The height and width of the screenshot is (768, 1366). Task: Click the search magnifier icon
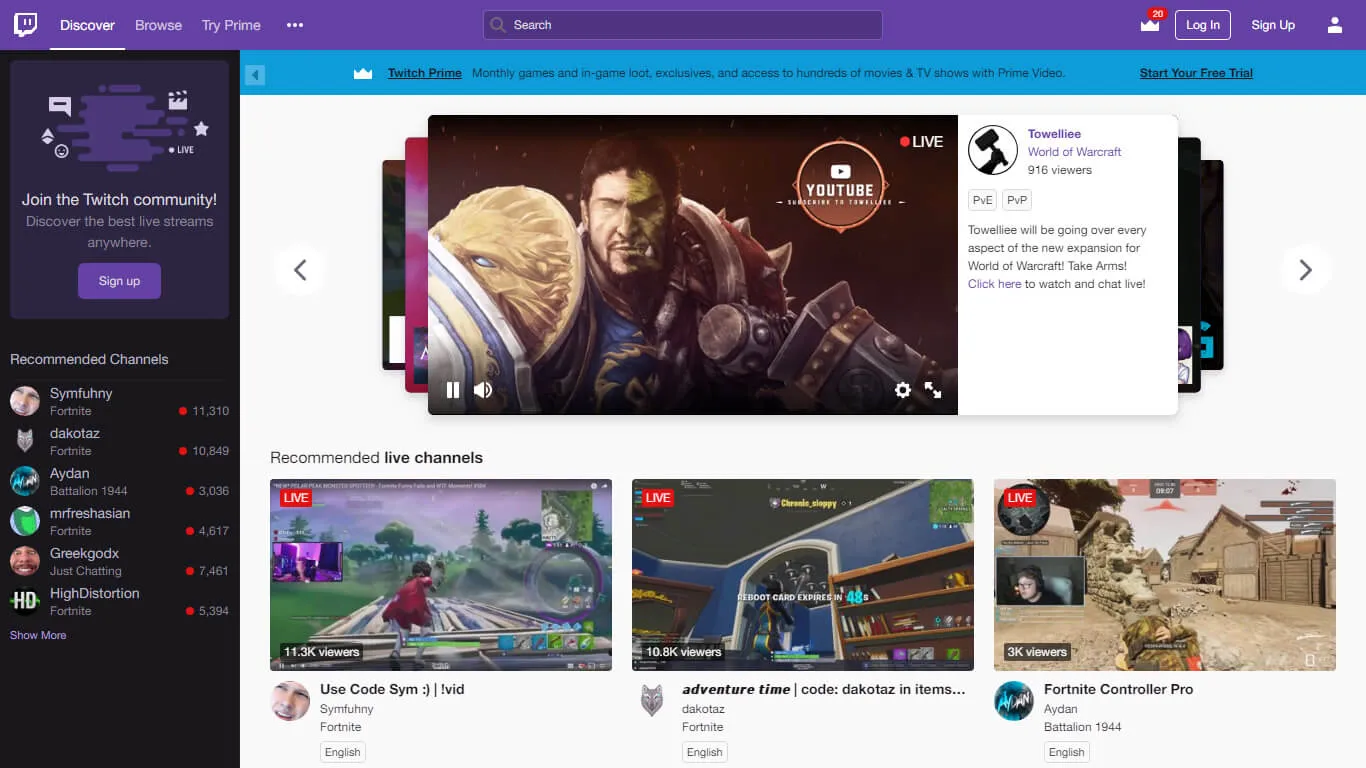tap(498, 25)
